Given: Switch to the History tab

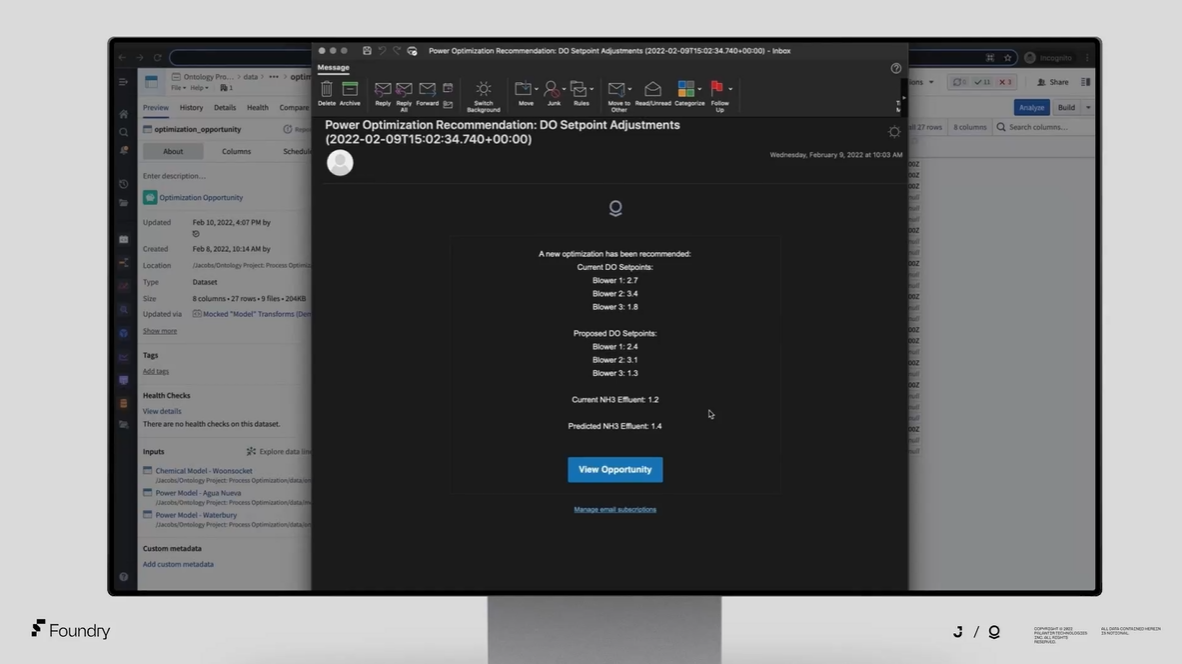Looking at the screenshot, I should pos(191,107).
